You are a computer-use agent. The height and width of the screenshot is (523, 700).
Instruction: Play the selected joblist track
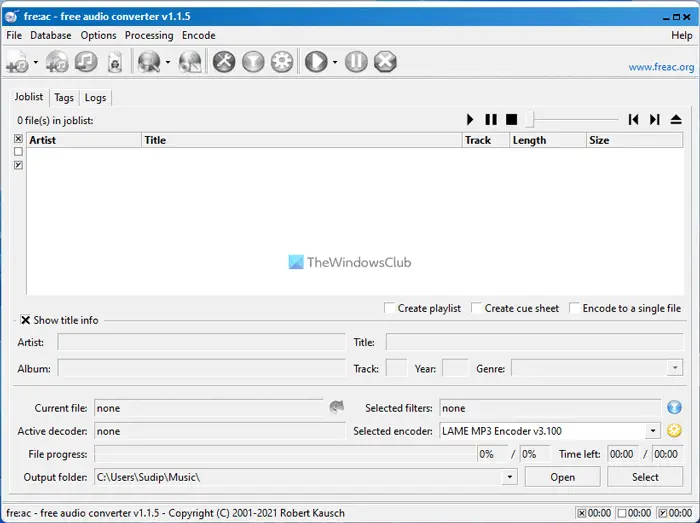click(x=470, y=120)
